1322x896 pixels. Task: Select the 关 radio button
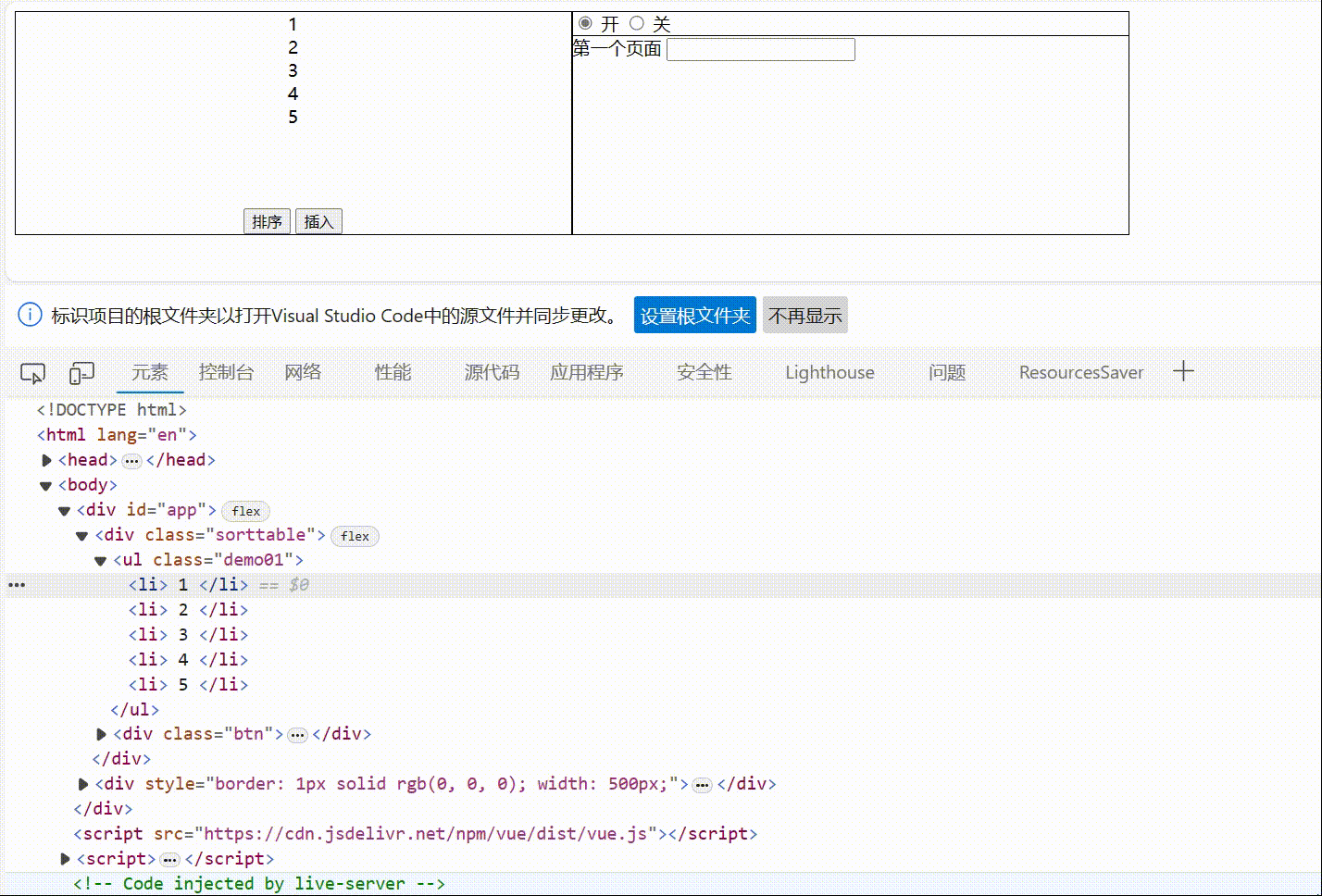[x=636, y=23]
